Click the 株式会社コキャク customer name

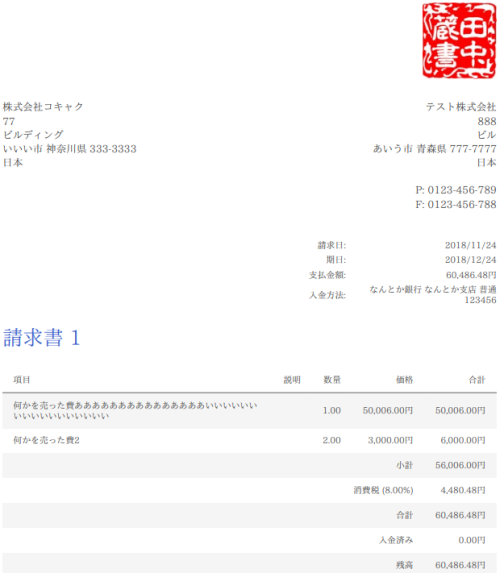(x=43, y=107)
